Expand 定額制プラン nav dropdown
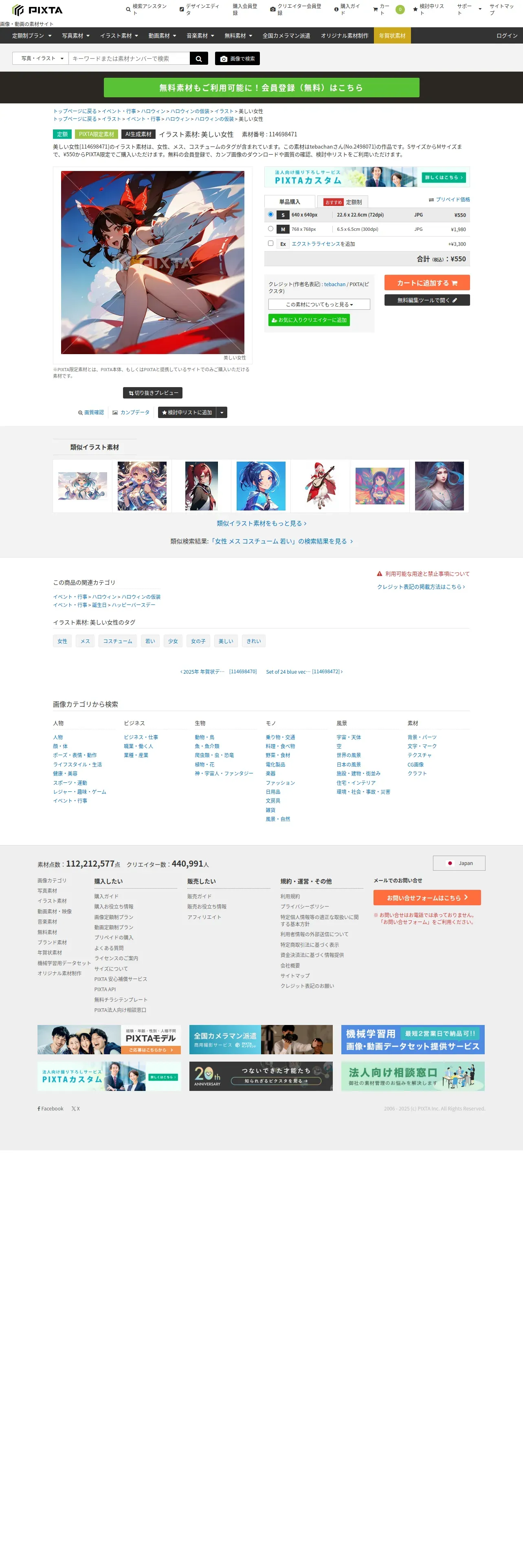The width and height of the screenshot is (523, 1568). [x=32, y=35]
